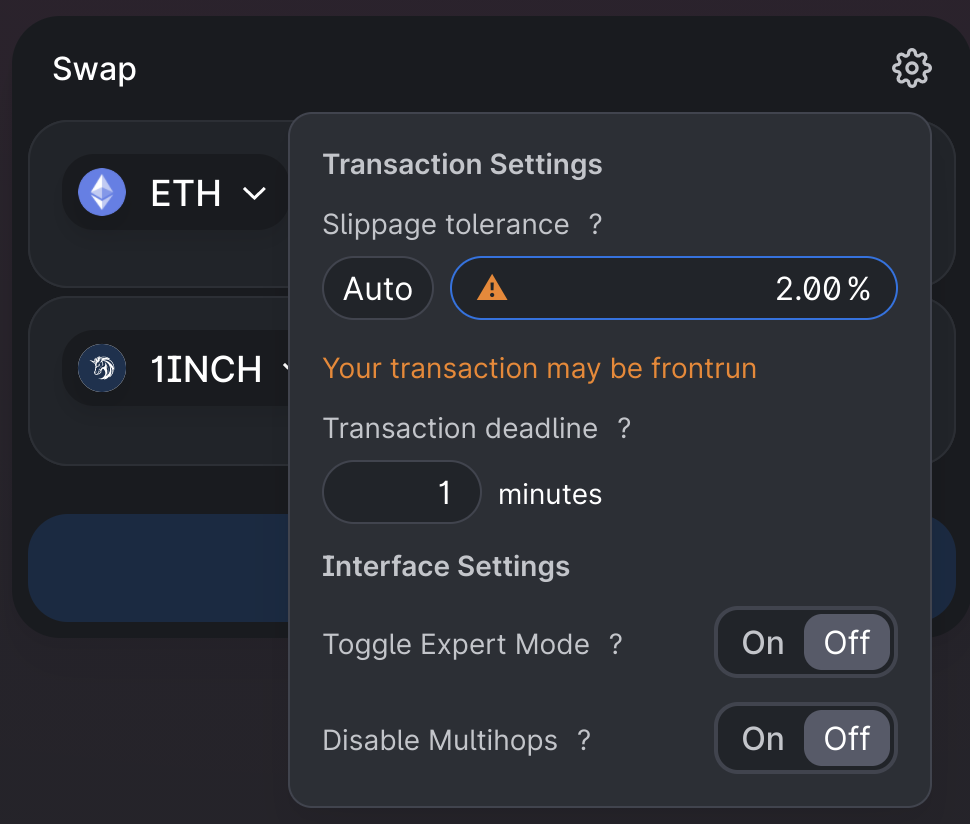Switch Disable Multihops to On
This screenshot has height=824, width=970.
pyautogui.click(x=762, y=739)
